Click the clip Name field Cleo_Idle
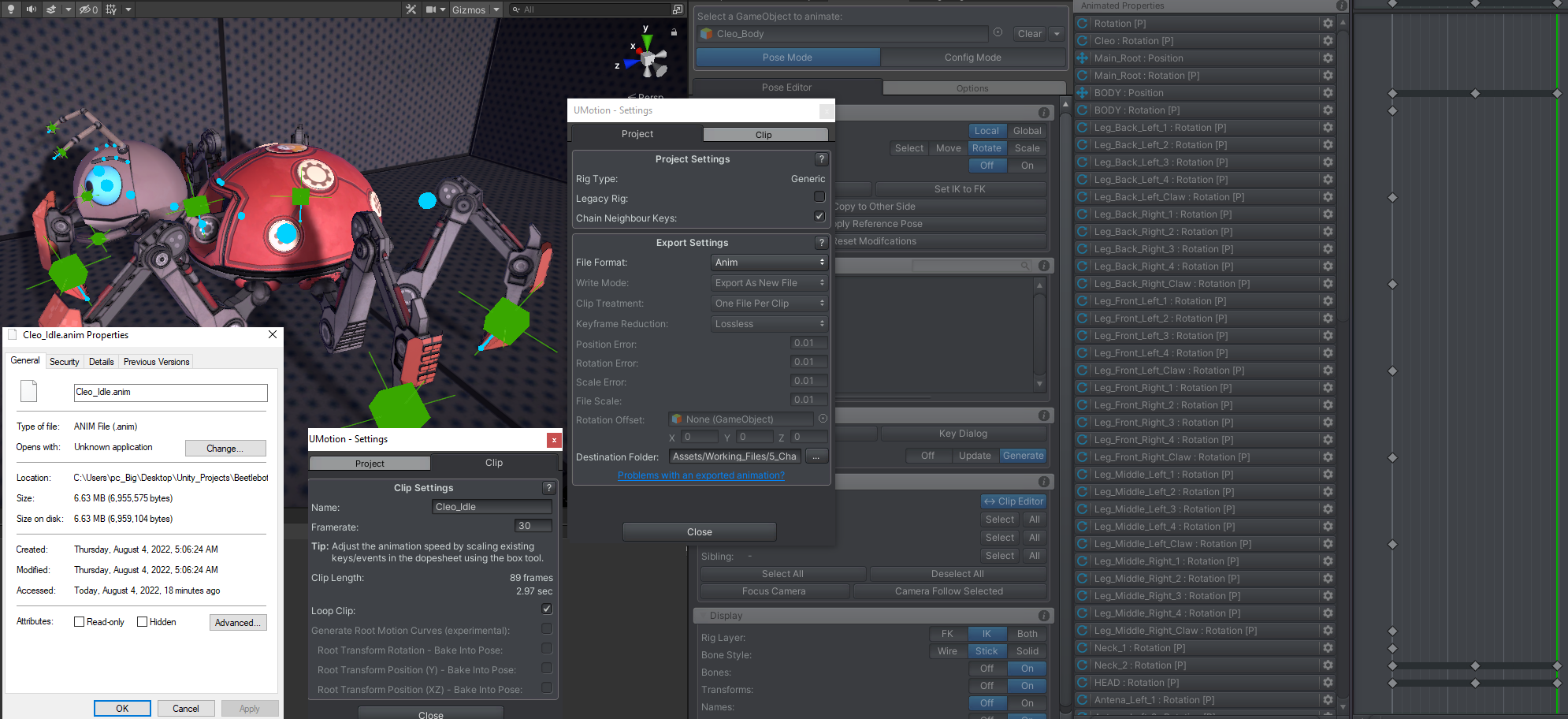 pos(492,507)
